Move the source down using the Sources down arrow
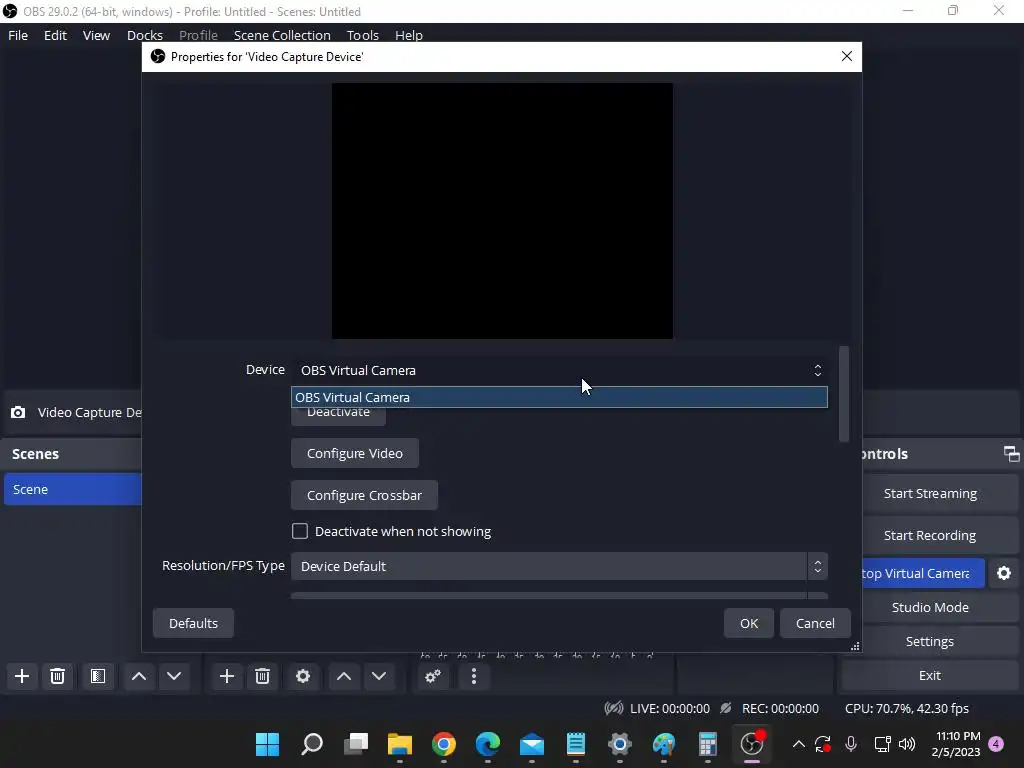This screenshot has height=768, width=1024. click(x=379, y=676)
